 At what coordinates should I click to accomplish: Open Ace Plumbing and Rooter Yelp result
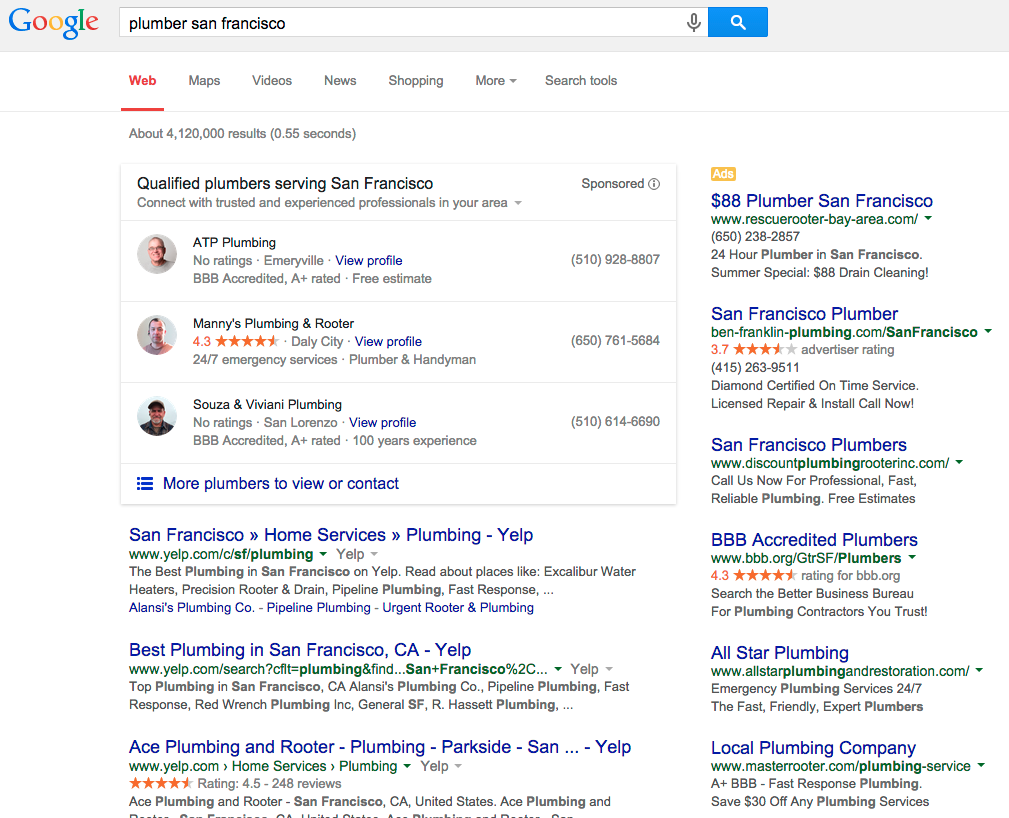[380, 747]
